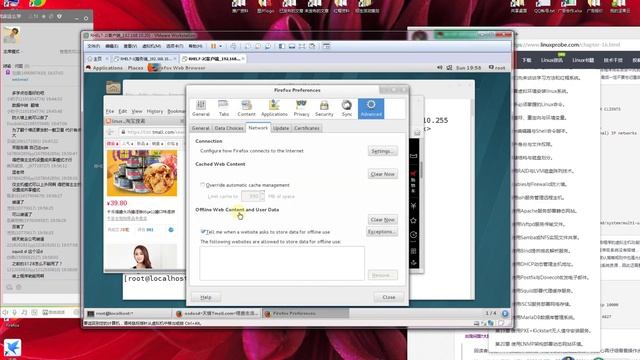This screenshot has width=640, height=360.
Task: Click the volume icon in GNOME top bar
Action: pyautogui.click(x=440, y=68)
